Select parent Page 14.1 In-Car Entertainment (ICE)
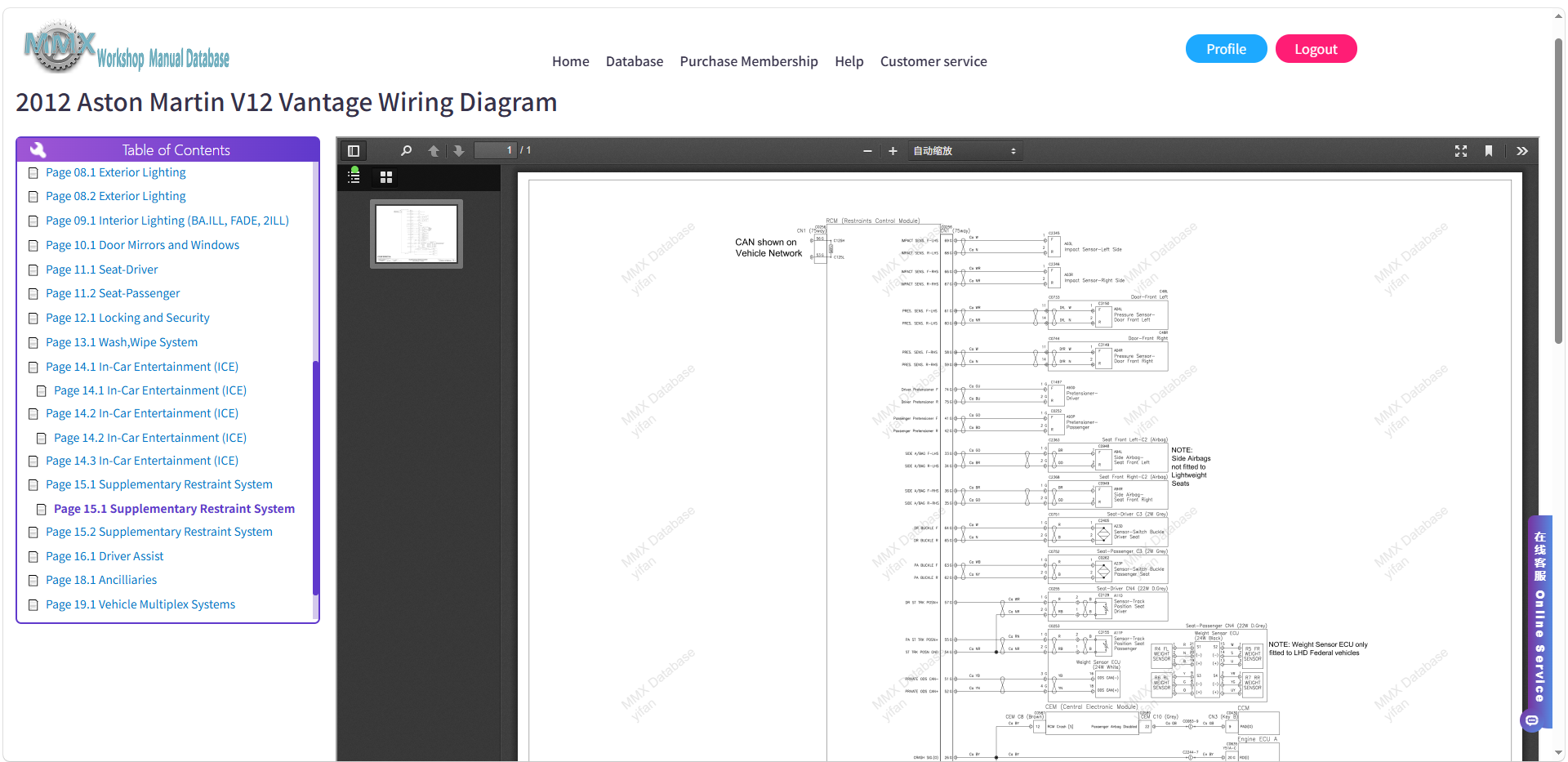Image resolution: width=1568 pixels, height=762 pixels. click(x=142, y=367)
